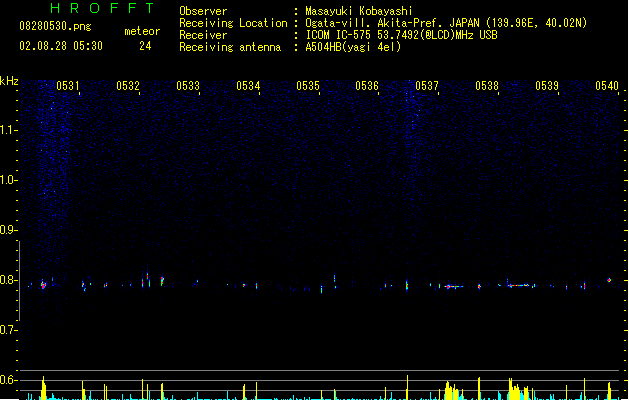Click the bright echo cluster before 0531
The height and width of the screenshot is (400, 629).
coord(43,284)
